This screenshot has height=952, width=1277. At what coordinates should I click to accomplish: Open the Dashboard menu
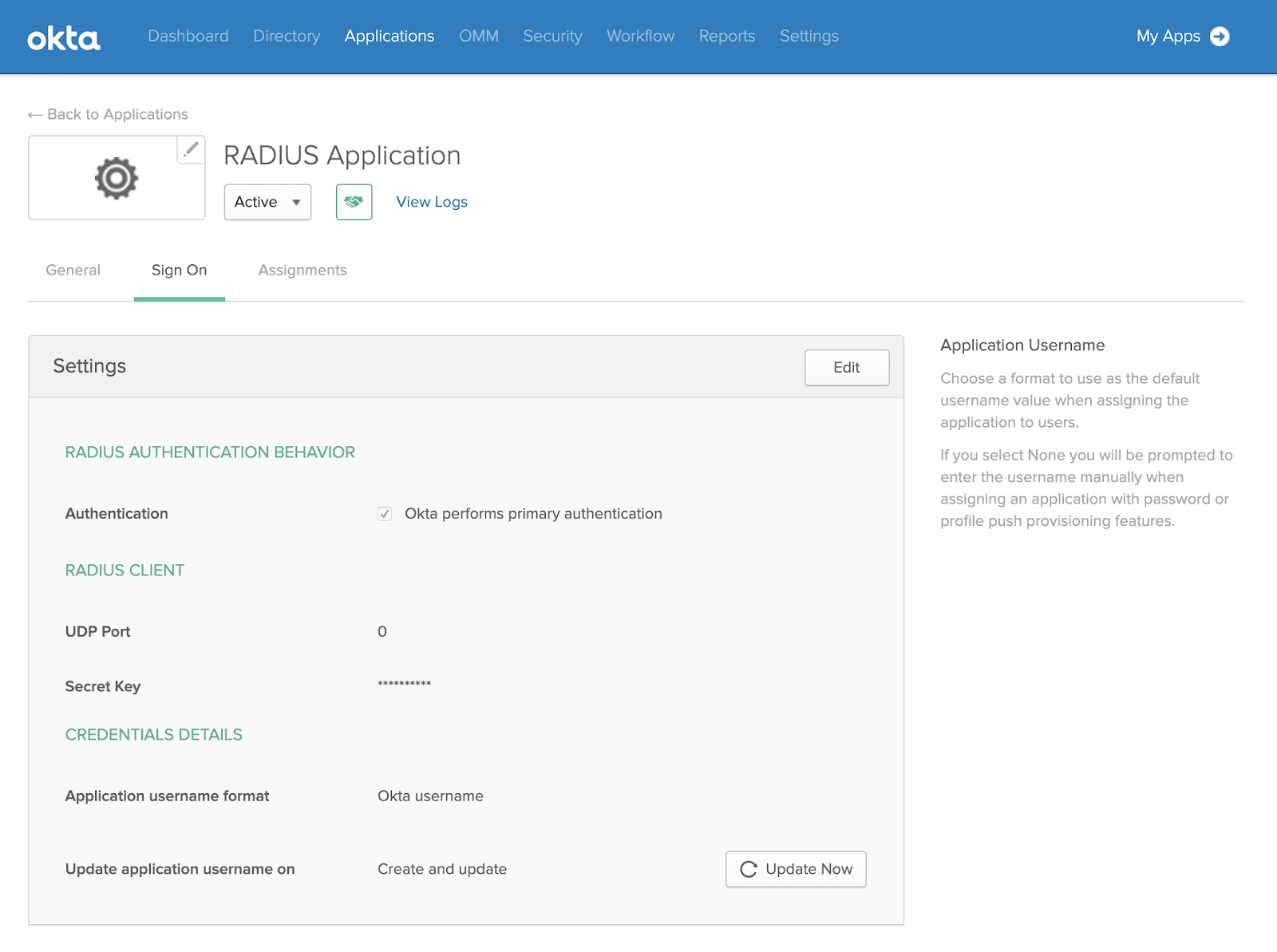(x=188, y=37)
